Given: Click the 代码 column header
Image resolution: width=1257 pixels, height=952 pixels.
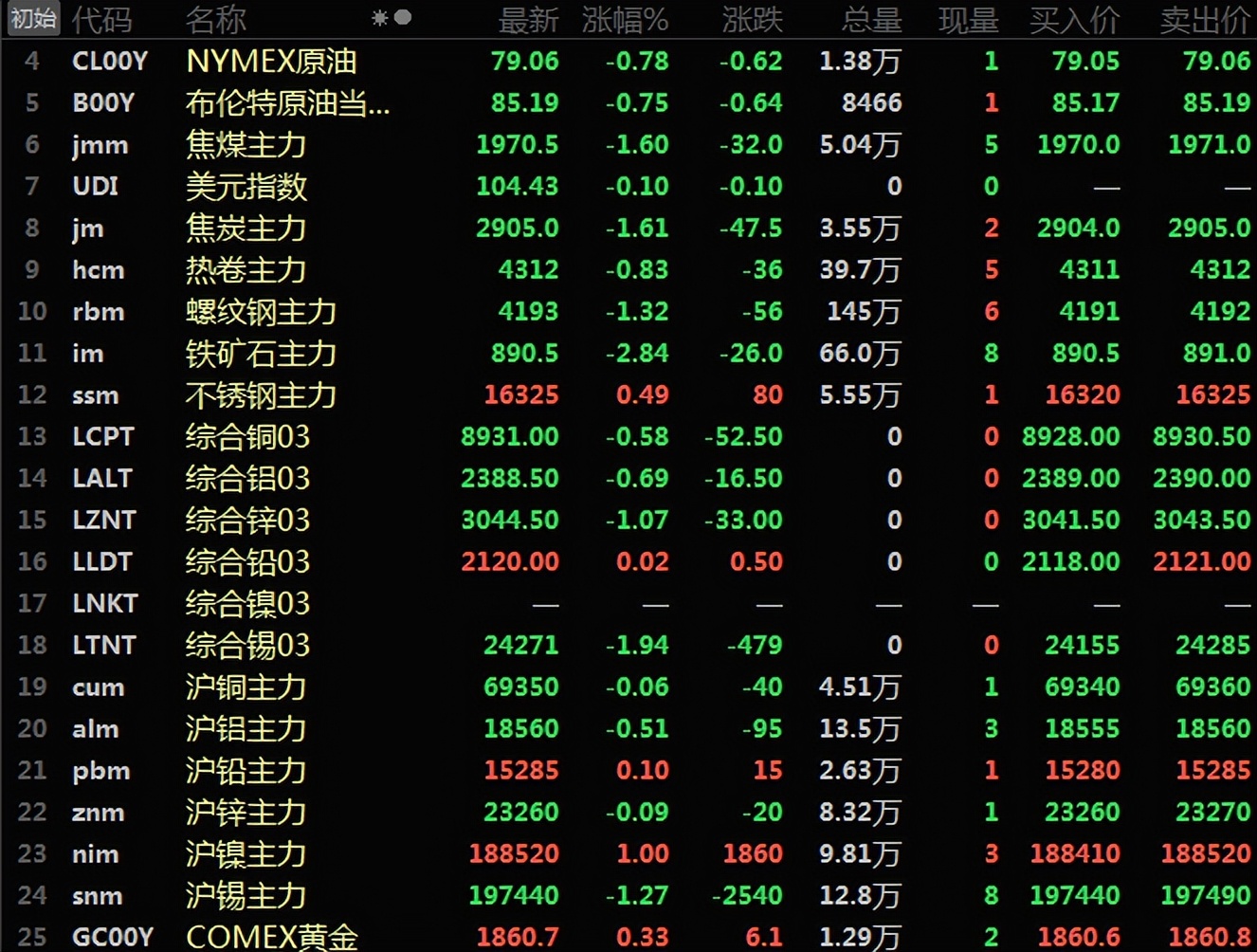Looking at the screenshot, I should 101,21.
